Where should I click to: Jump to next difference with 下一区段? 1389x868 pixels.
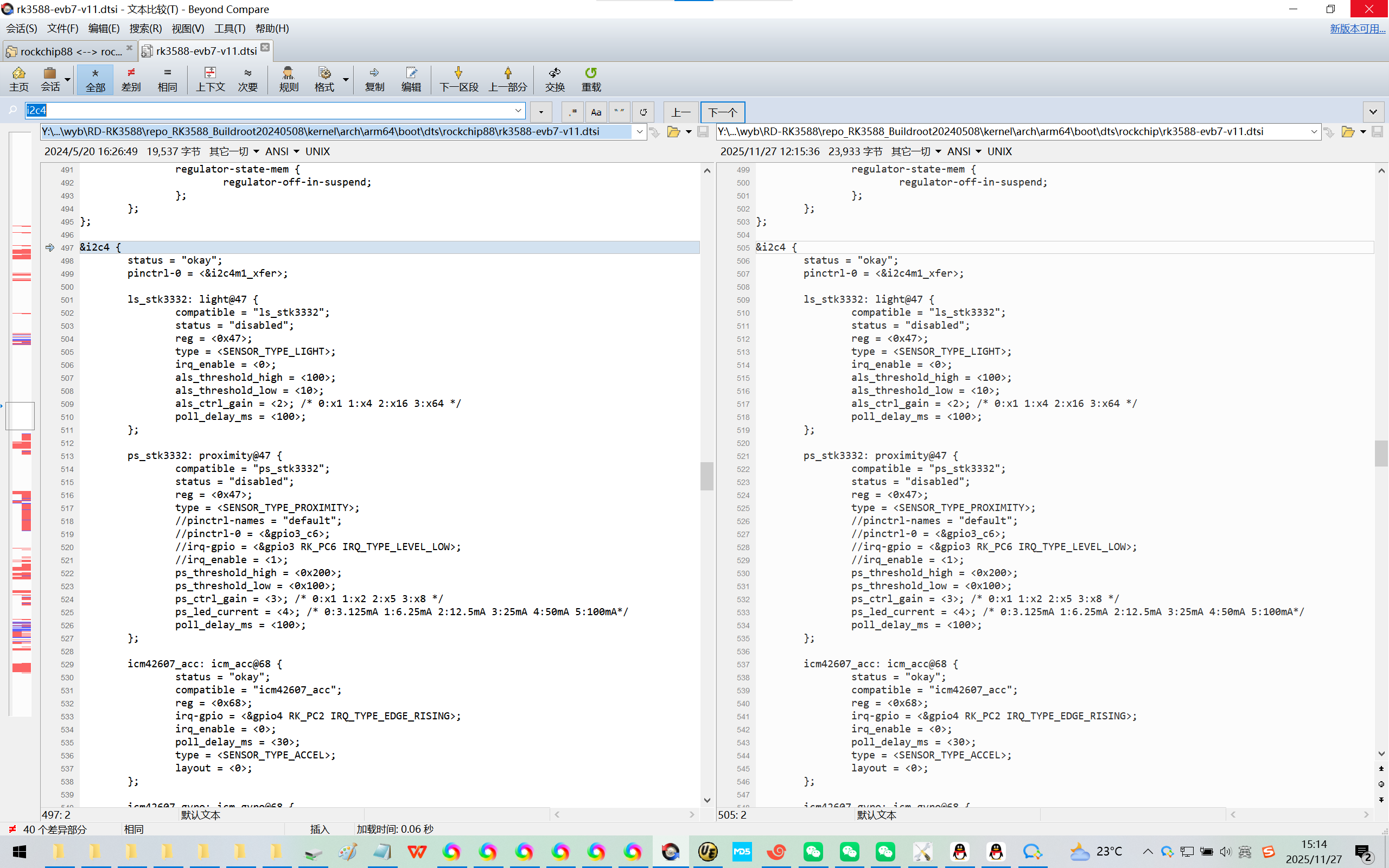click(x=458, y=79)
